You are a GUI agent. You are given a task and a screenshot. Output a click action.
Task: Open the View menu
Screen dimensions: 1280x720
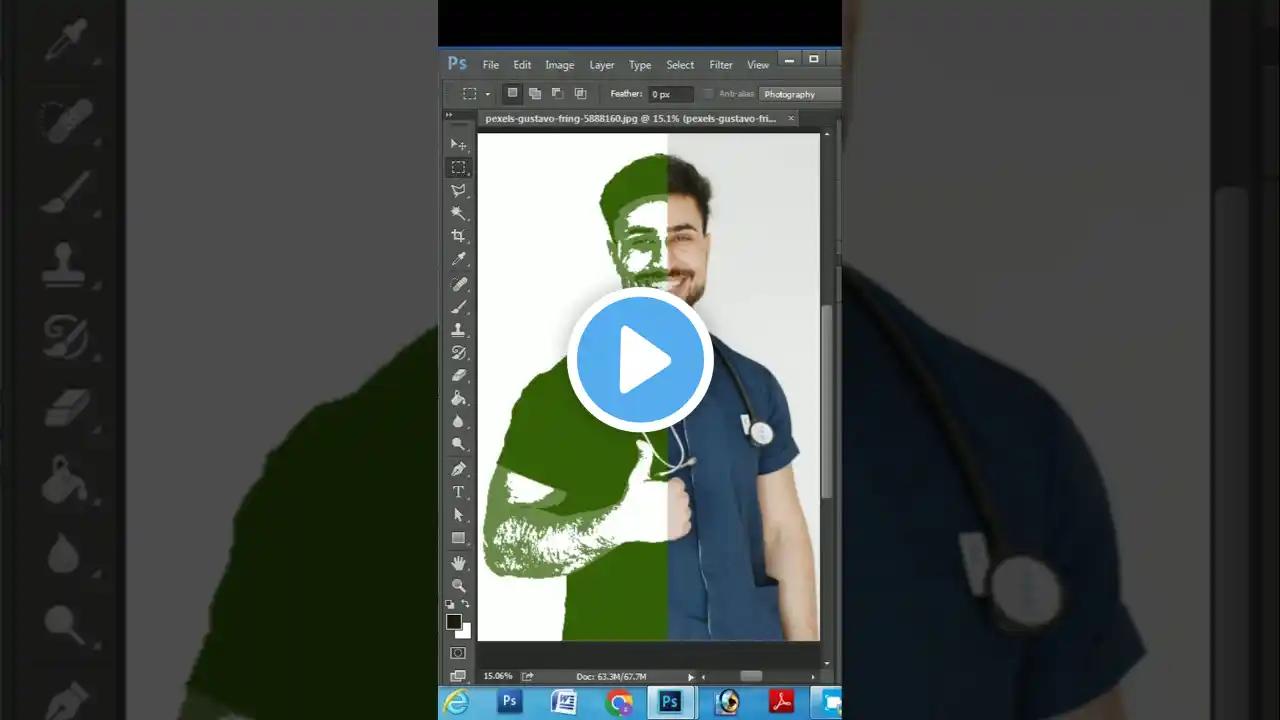coord(758,65)
